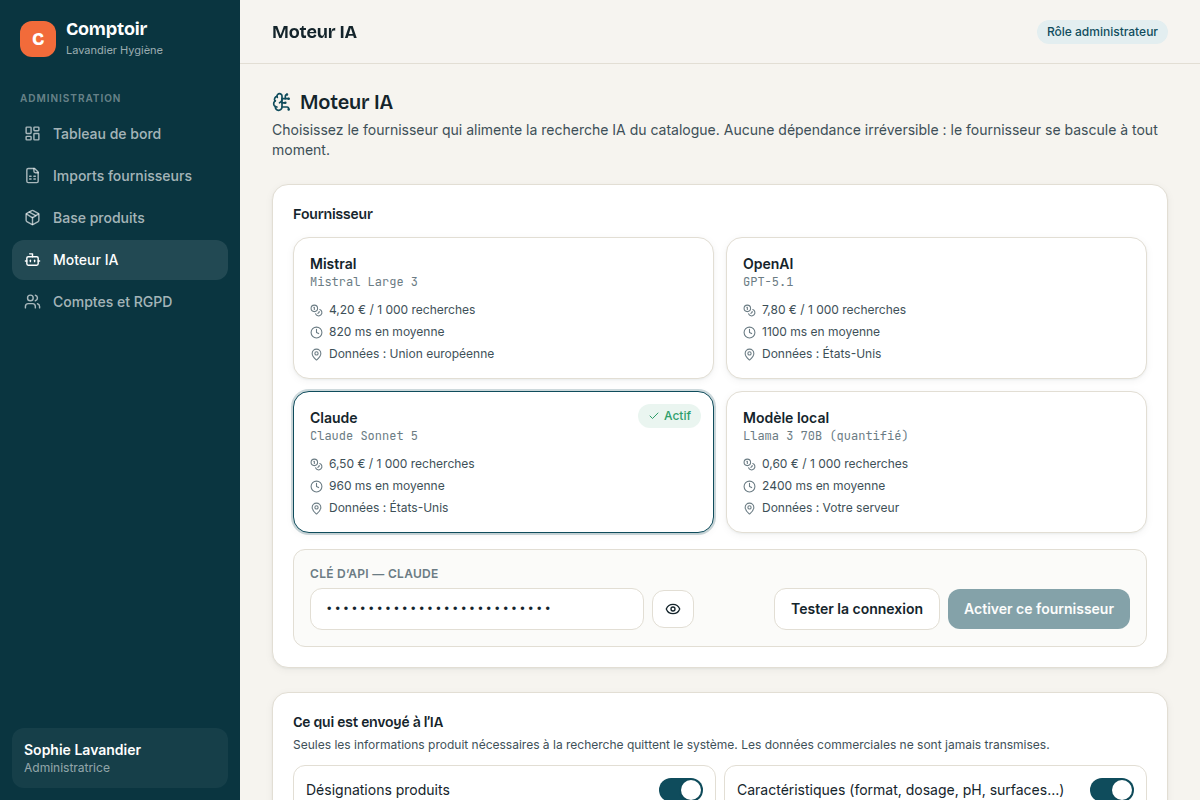This screenshot has height=800, width=1200.
Task: Click the '960 ms en moyenne' text
Action: (x=387, y=486)
